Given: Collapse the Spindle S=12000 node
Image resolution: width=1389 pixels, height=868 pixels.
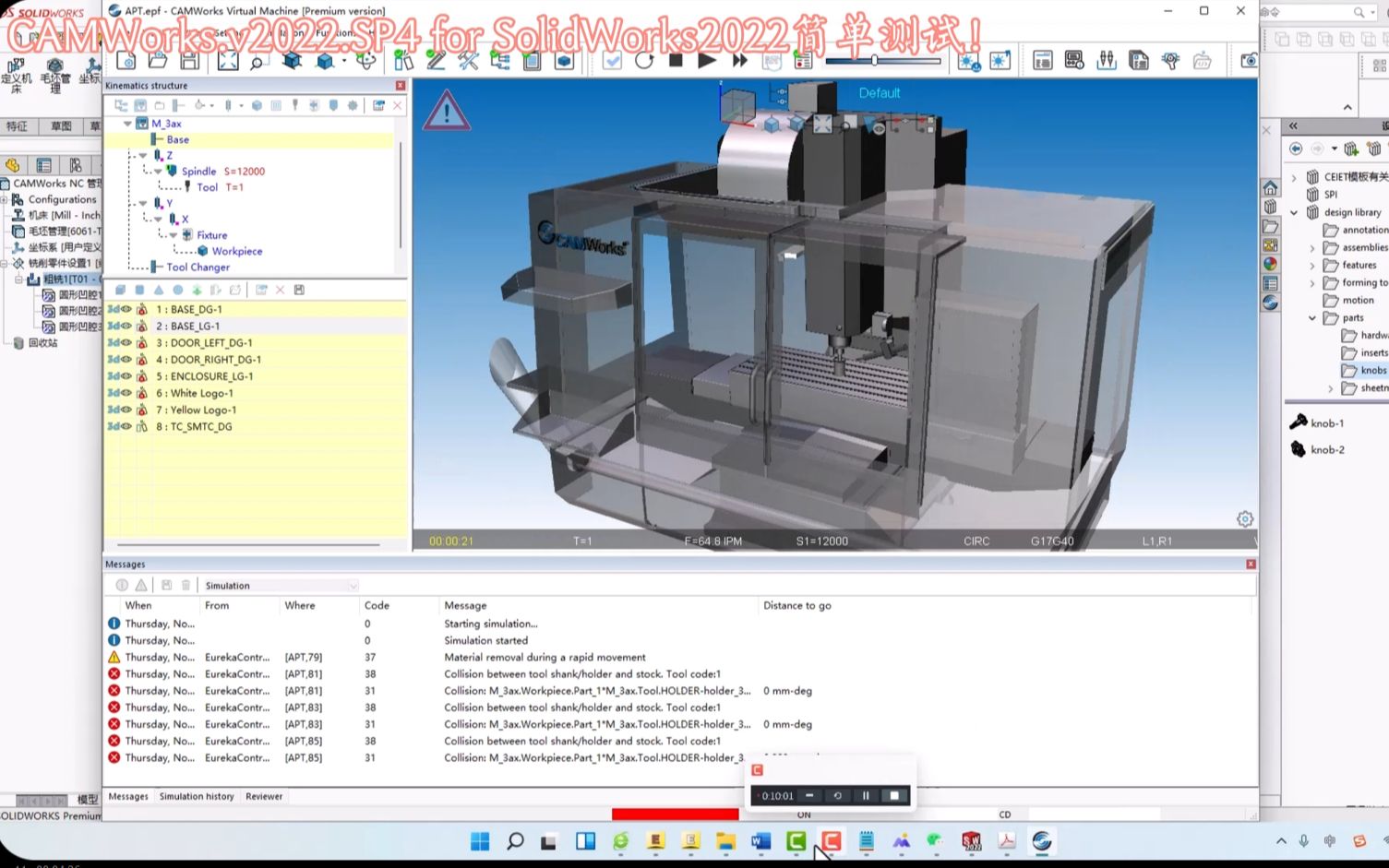Looking at the screenshot, I should tap(158, 172).
